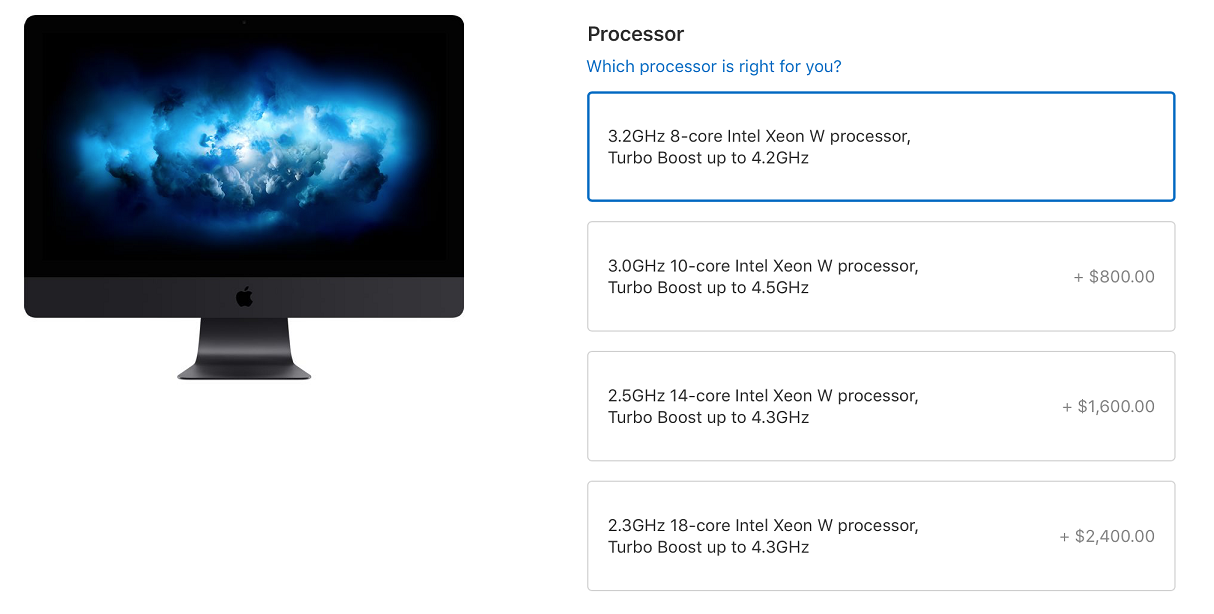
Task: Click the Processor section heading
Action: coord(636,34)
